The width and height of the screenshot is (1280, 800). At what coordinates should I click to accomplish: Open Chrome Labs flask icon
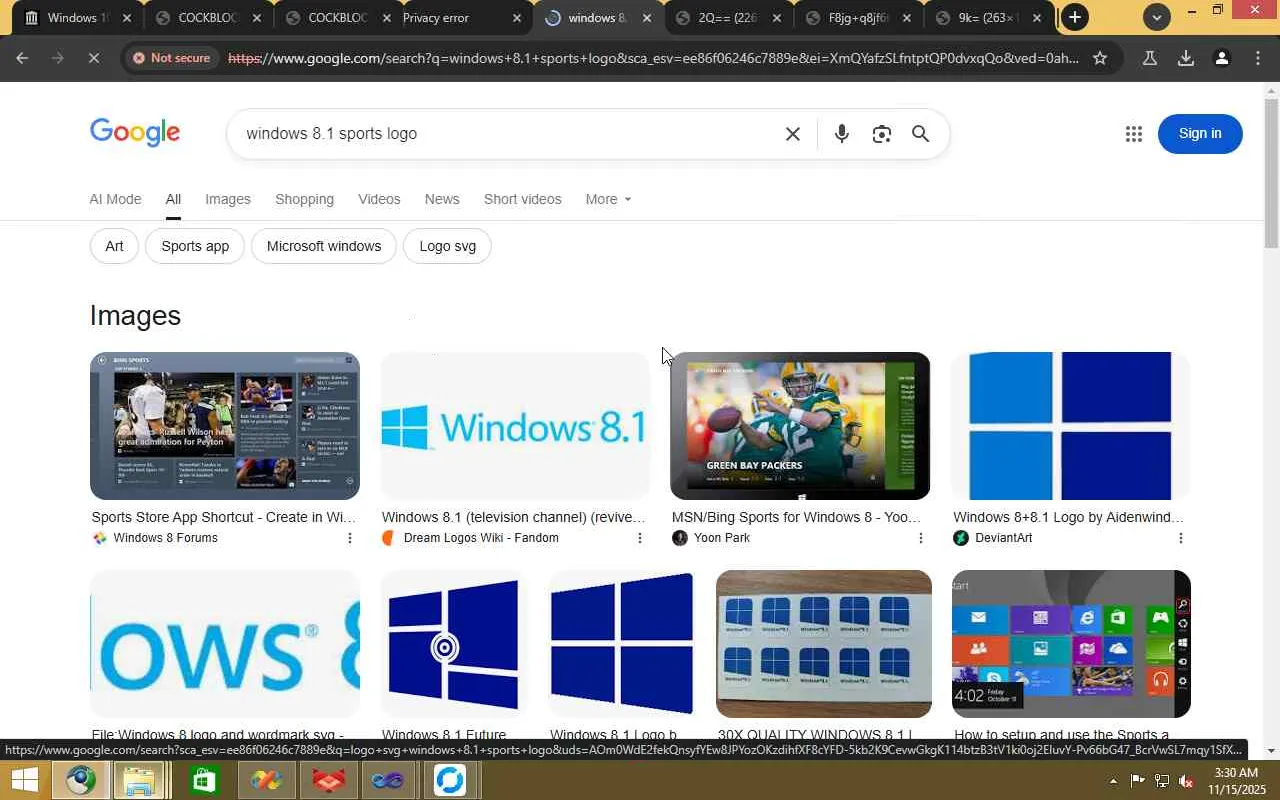pos(1150,58)
